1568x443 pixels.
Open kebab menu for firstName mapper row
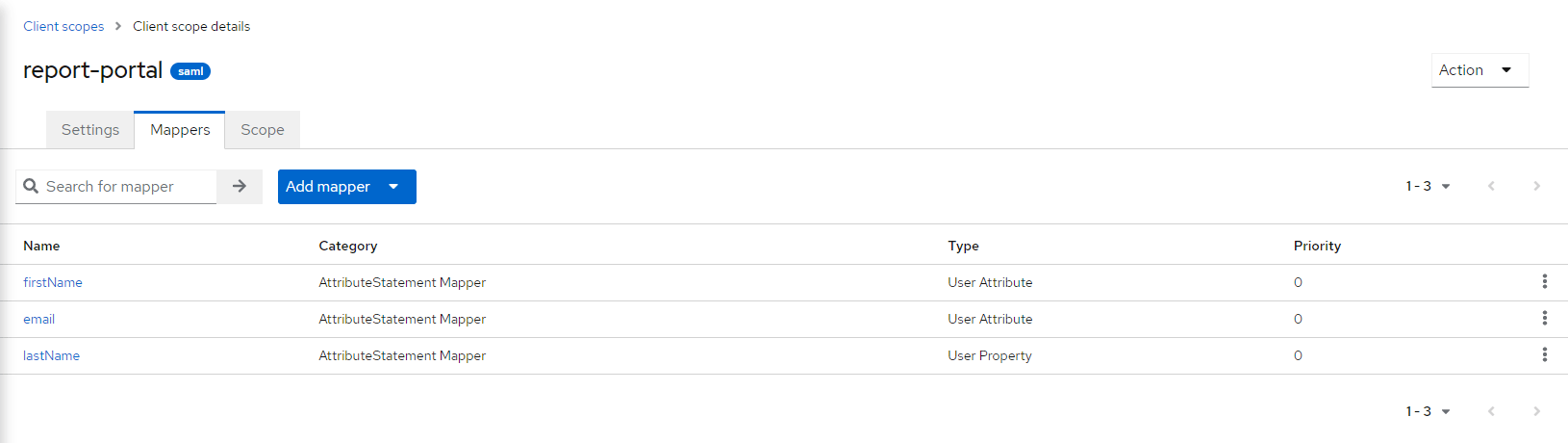[1544, 281]
